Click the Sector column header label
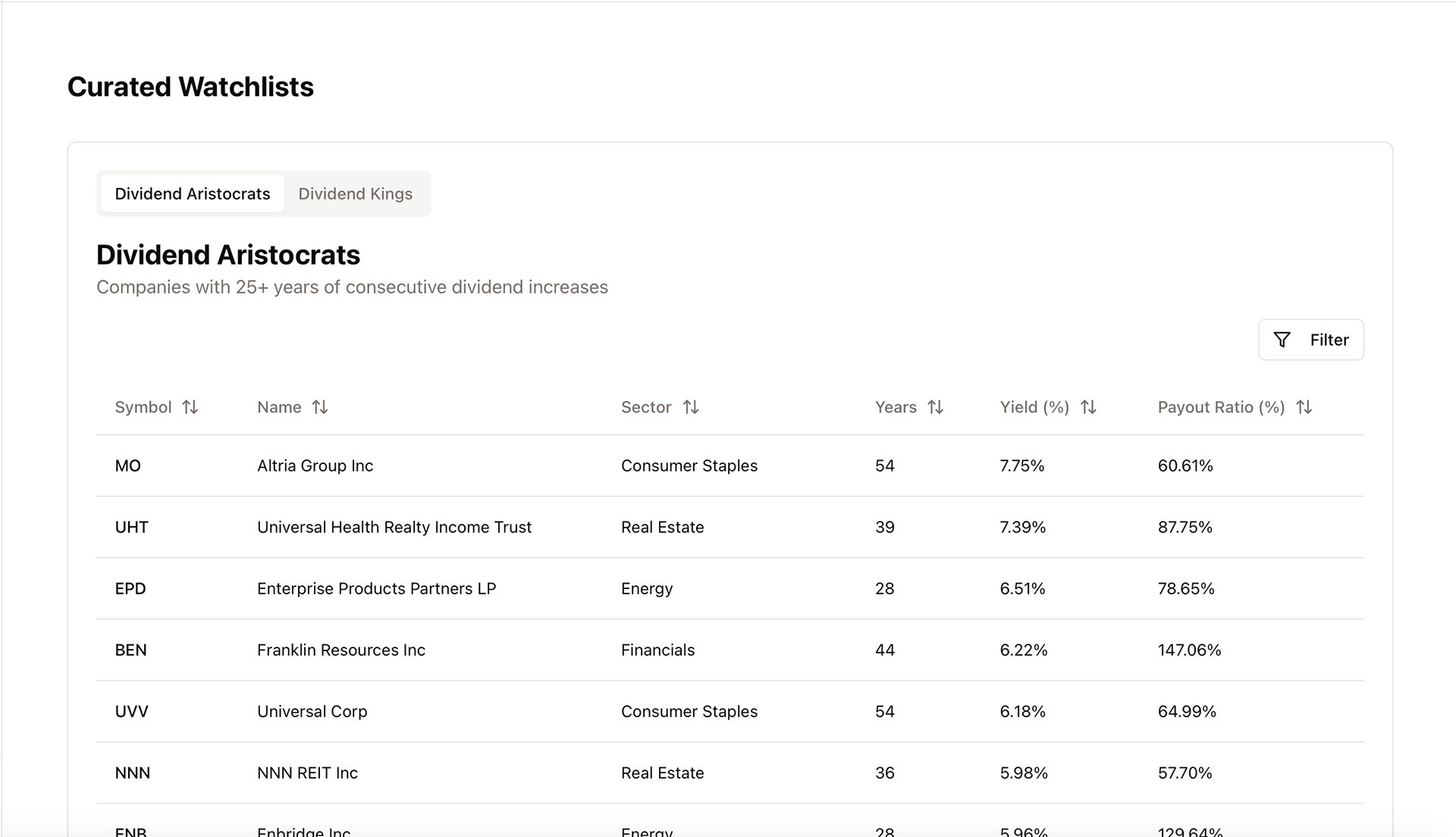 tap(646, 407)
